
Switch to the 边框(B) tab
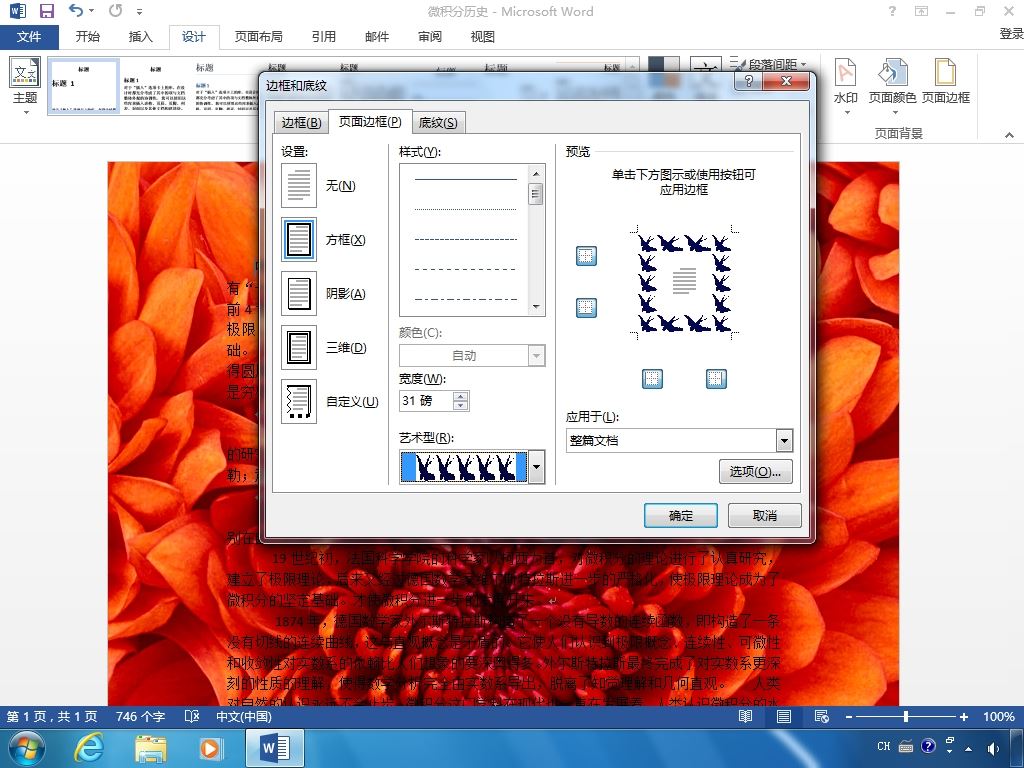point(301,123)
